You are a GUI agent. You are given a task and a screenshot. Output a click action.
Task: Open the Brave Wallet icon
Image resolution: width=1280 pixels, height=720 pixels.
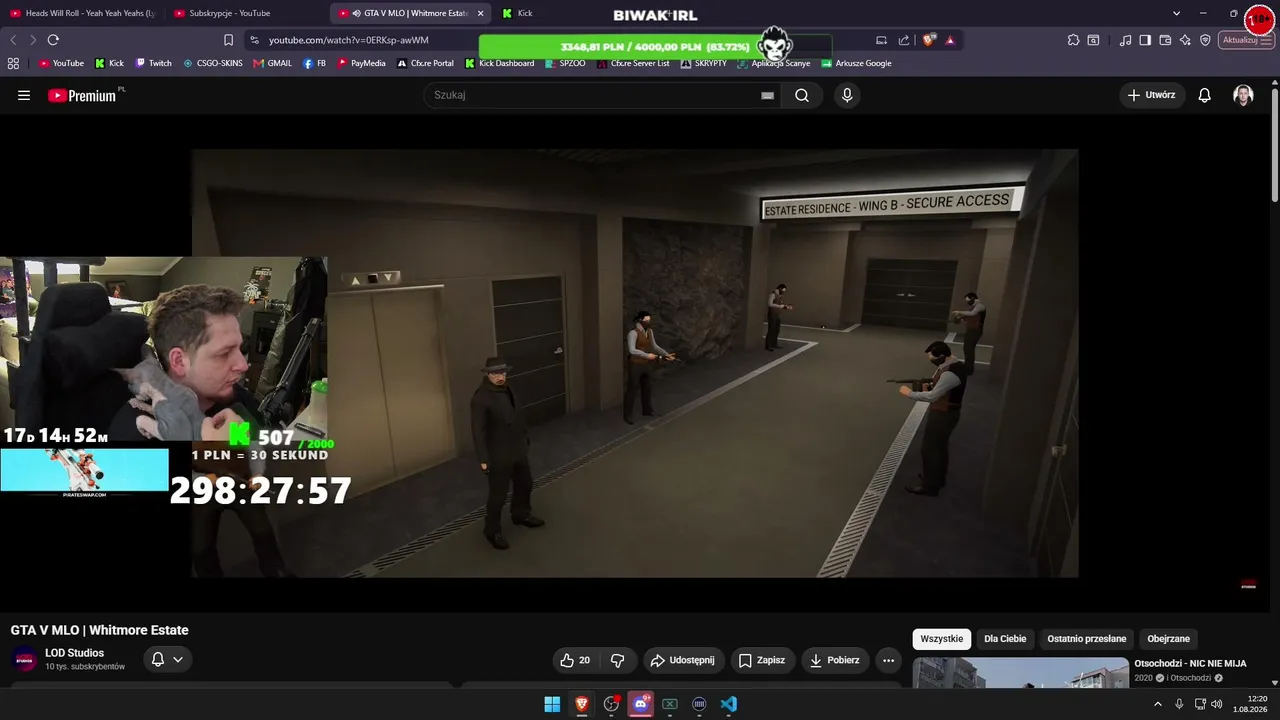(x=1165, y=40)
